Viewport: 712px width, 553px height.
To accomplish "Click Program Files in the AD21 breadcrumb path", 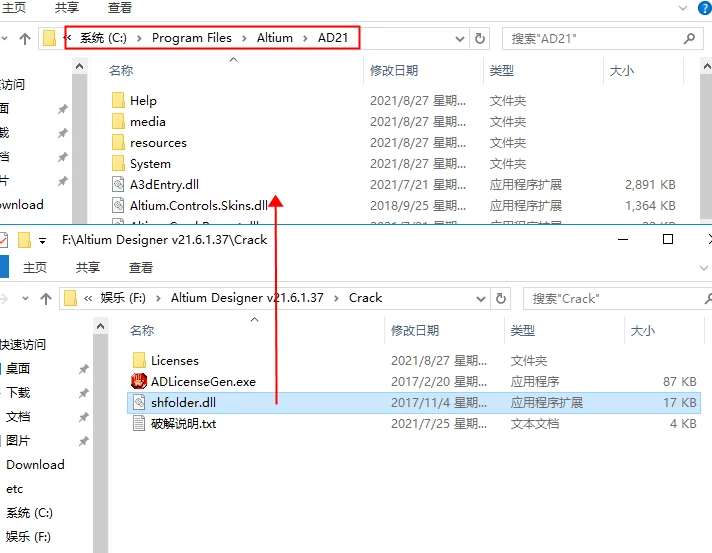I will [x=191, y=38].
